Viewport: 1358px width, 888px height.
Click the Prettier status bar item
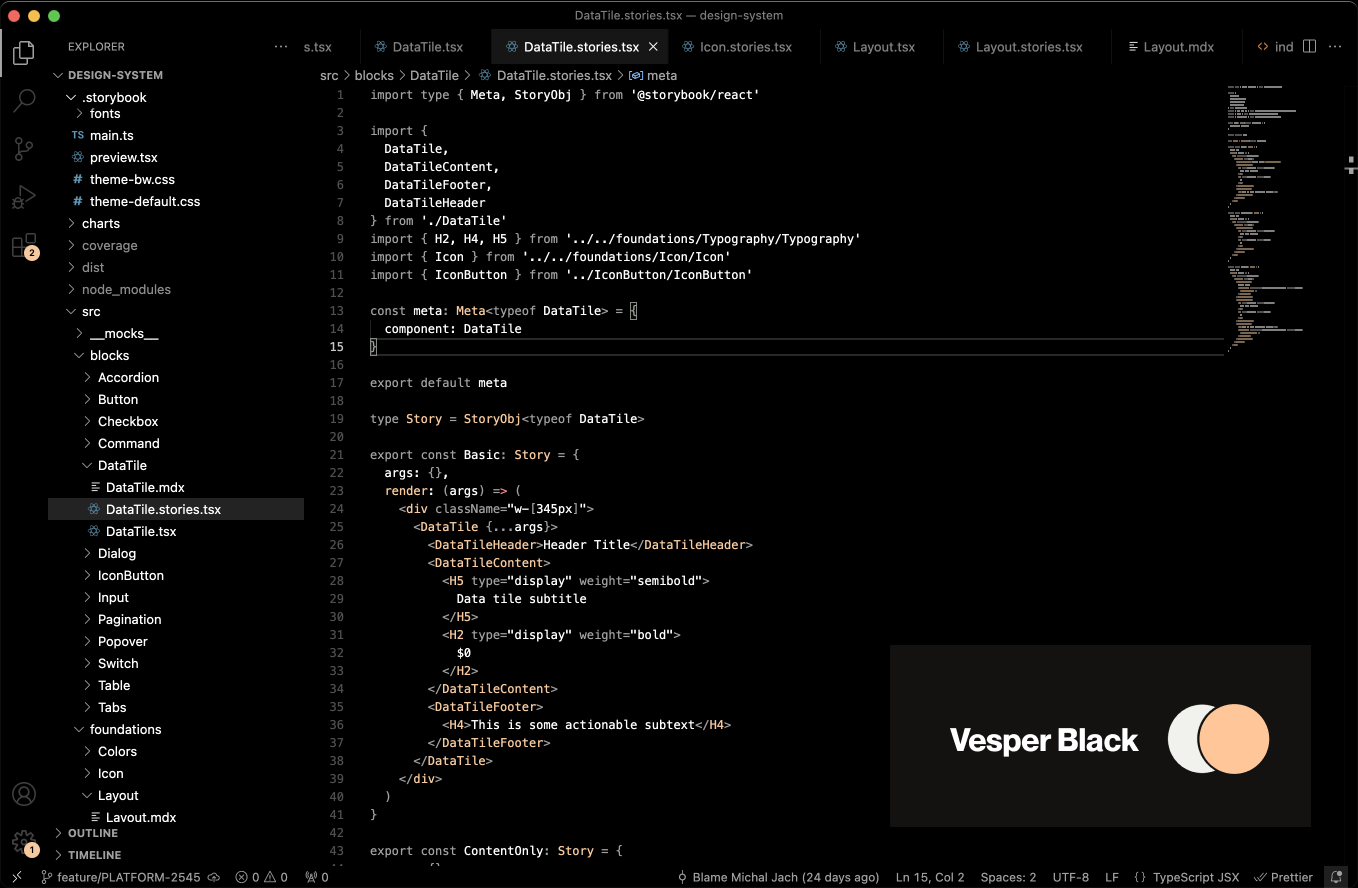[1284, 877]
